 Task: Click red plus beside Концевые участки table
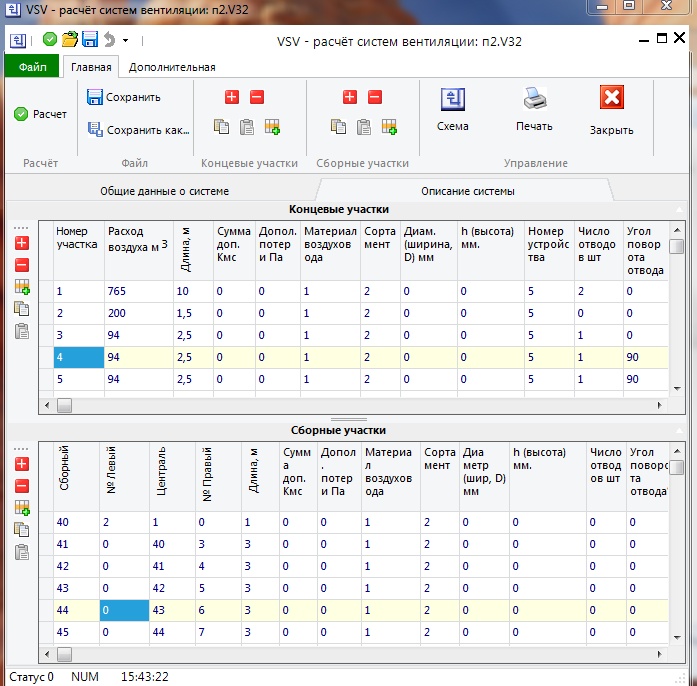(22, 243)
